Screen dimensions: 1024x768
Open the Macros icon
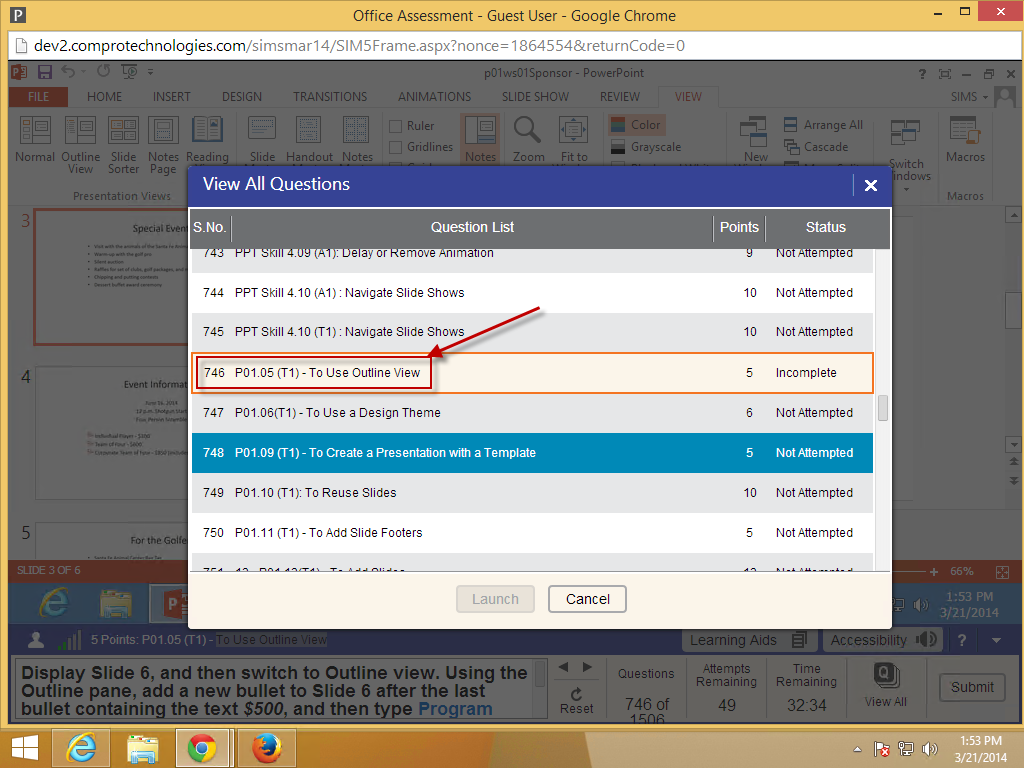coord(965,140)
